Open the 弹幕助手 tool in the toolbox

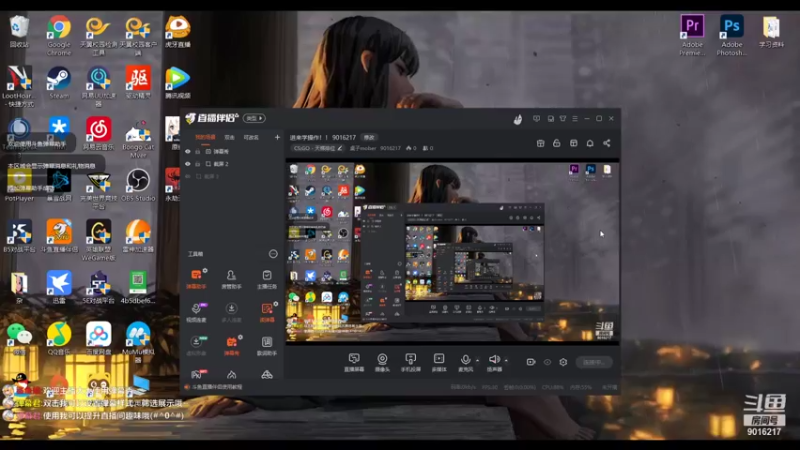coord(196,280)
